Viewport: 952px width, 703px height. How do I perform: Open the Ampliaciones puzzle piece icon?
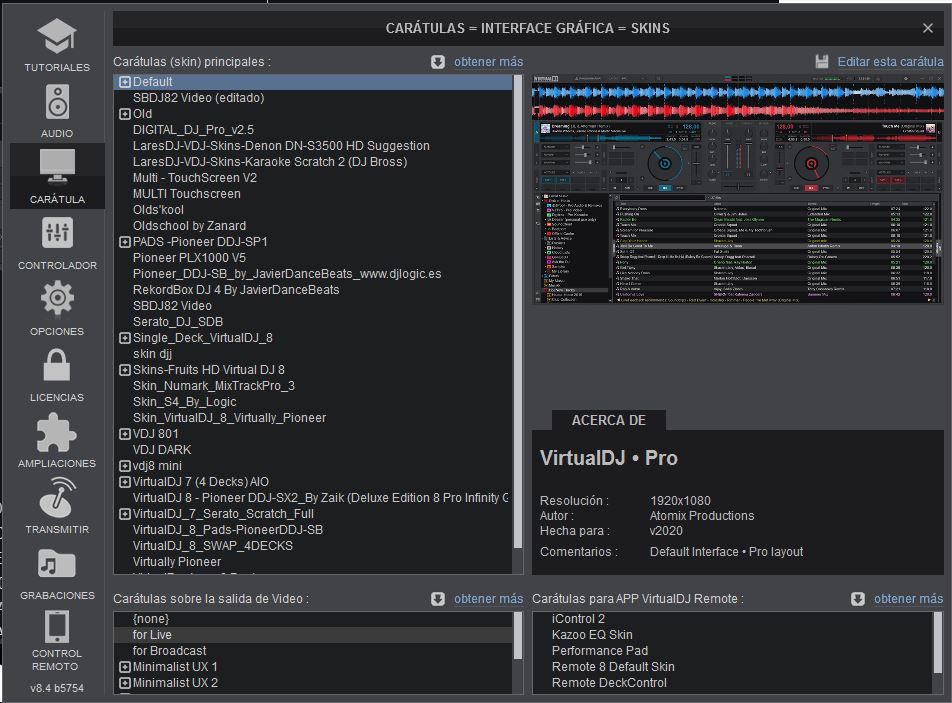[57, 432]
